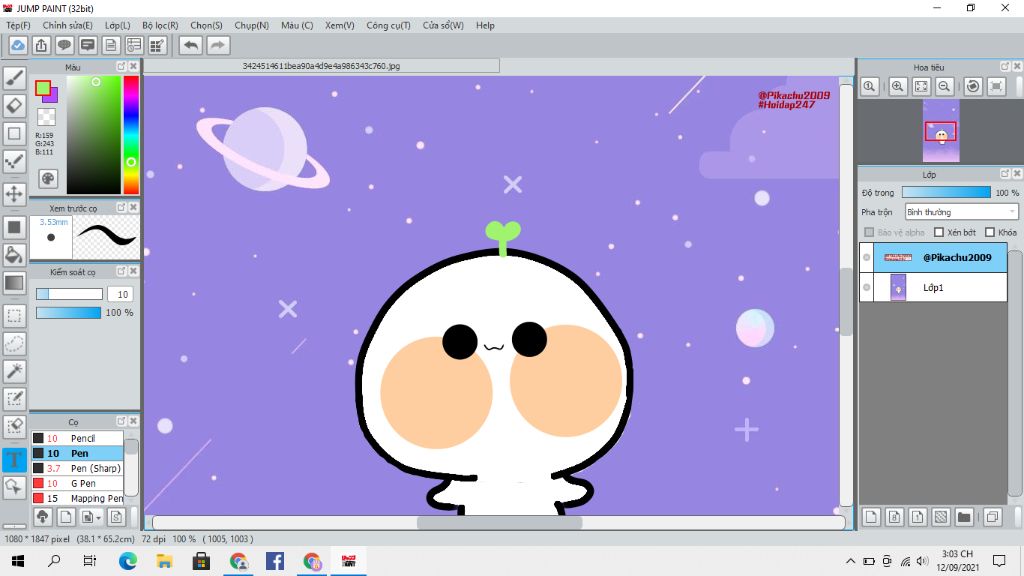Click the hue spectrum bar
This screenshot has height=576, width=1024.
[131, 135]
